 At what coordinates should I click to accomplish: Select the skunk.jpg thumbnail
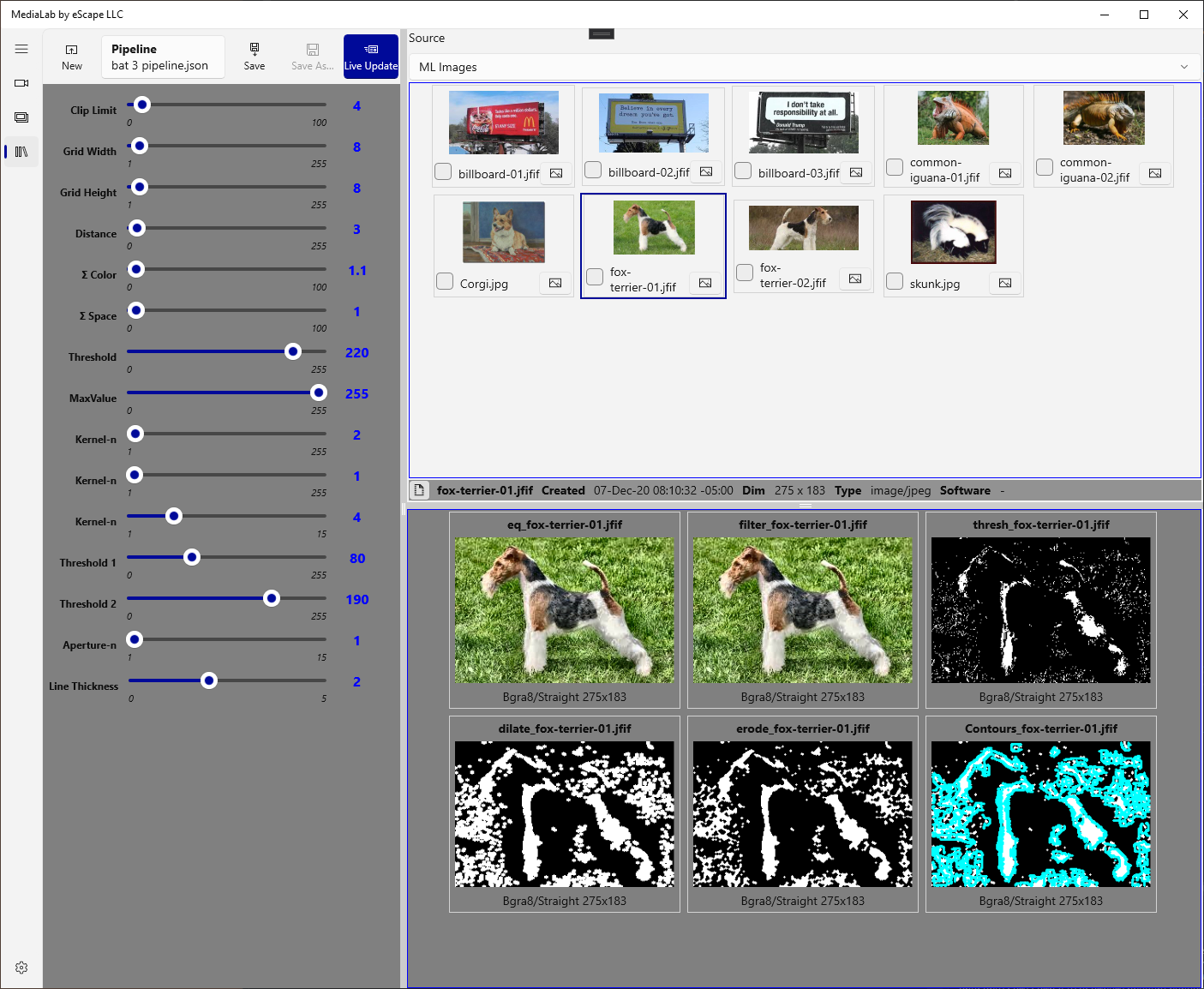tap(954, 232)
